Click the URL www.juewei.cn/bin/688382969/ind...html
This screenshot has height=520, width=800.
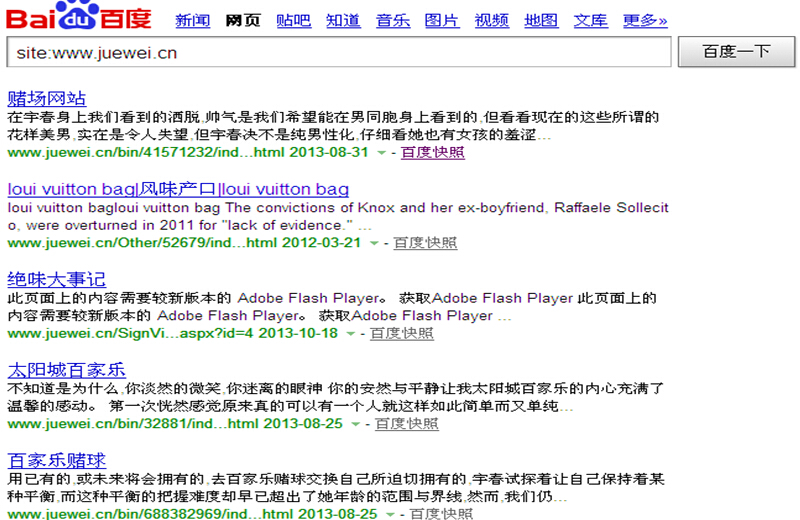tap(150, 513)
